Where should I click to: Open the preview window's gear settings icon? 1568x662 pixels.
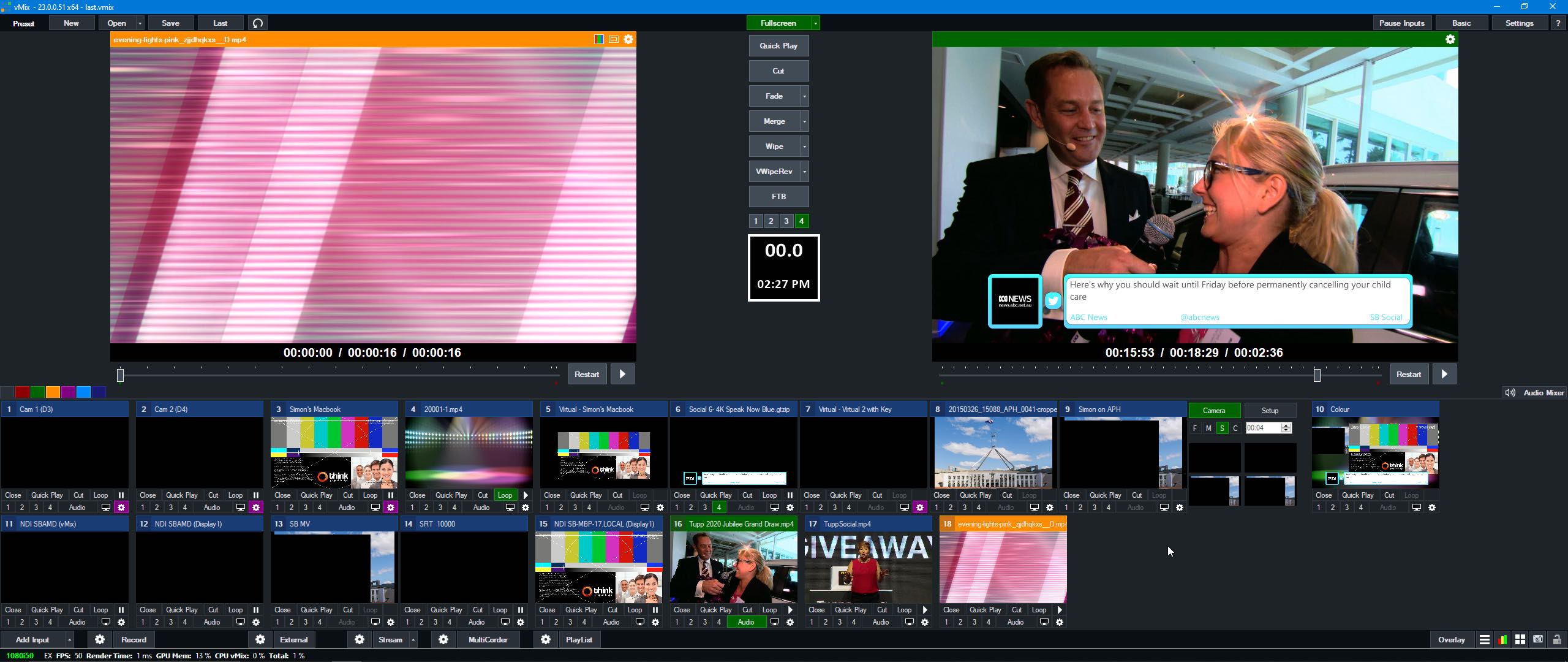point(628,39)
